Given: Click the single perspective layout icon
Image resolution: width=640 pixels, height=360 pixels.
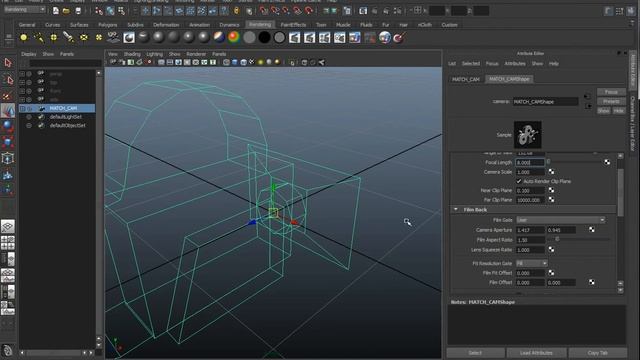Looking at the screenshot, I should coord(8,226).
